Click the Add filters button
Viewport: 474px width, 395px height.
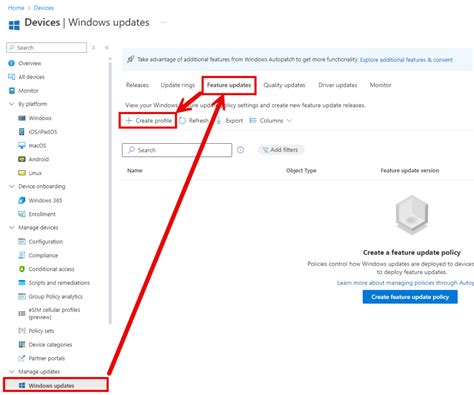281,150
